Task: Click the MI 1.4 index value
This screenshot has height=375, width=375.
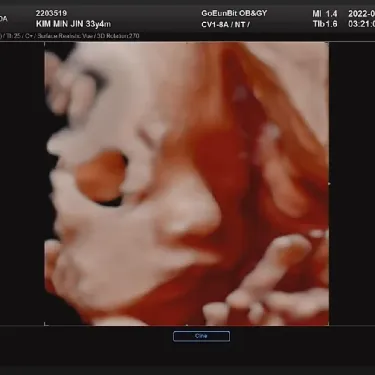Action: point(325,14)
